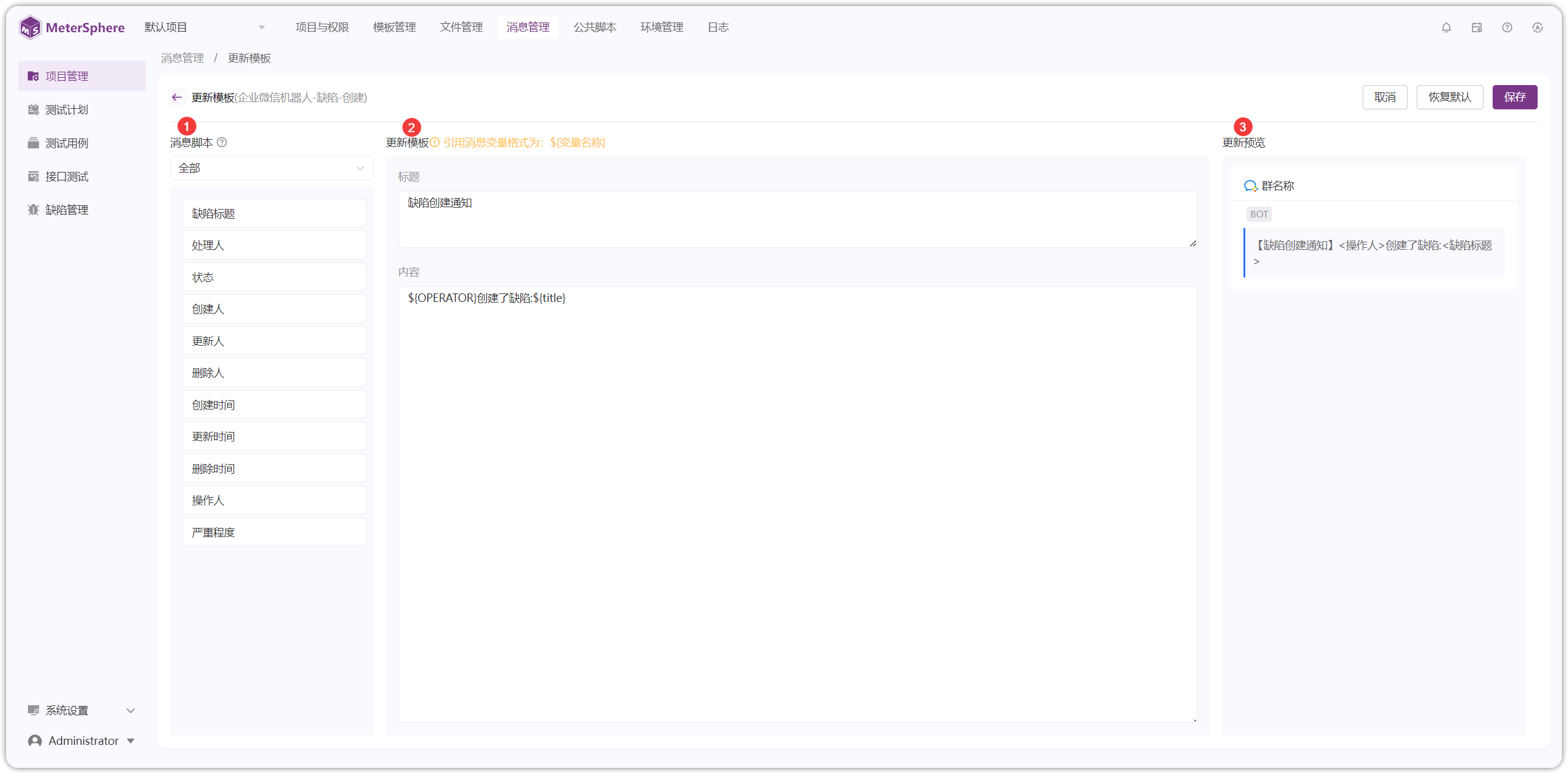Screen dimensions: 1568x774
Task: Click the 项目管理 sidebar icon
Action: (33, 76)
